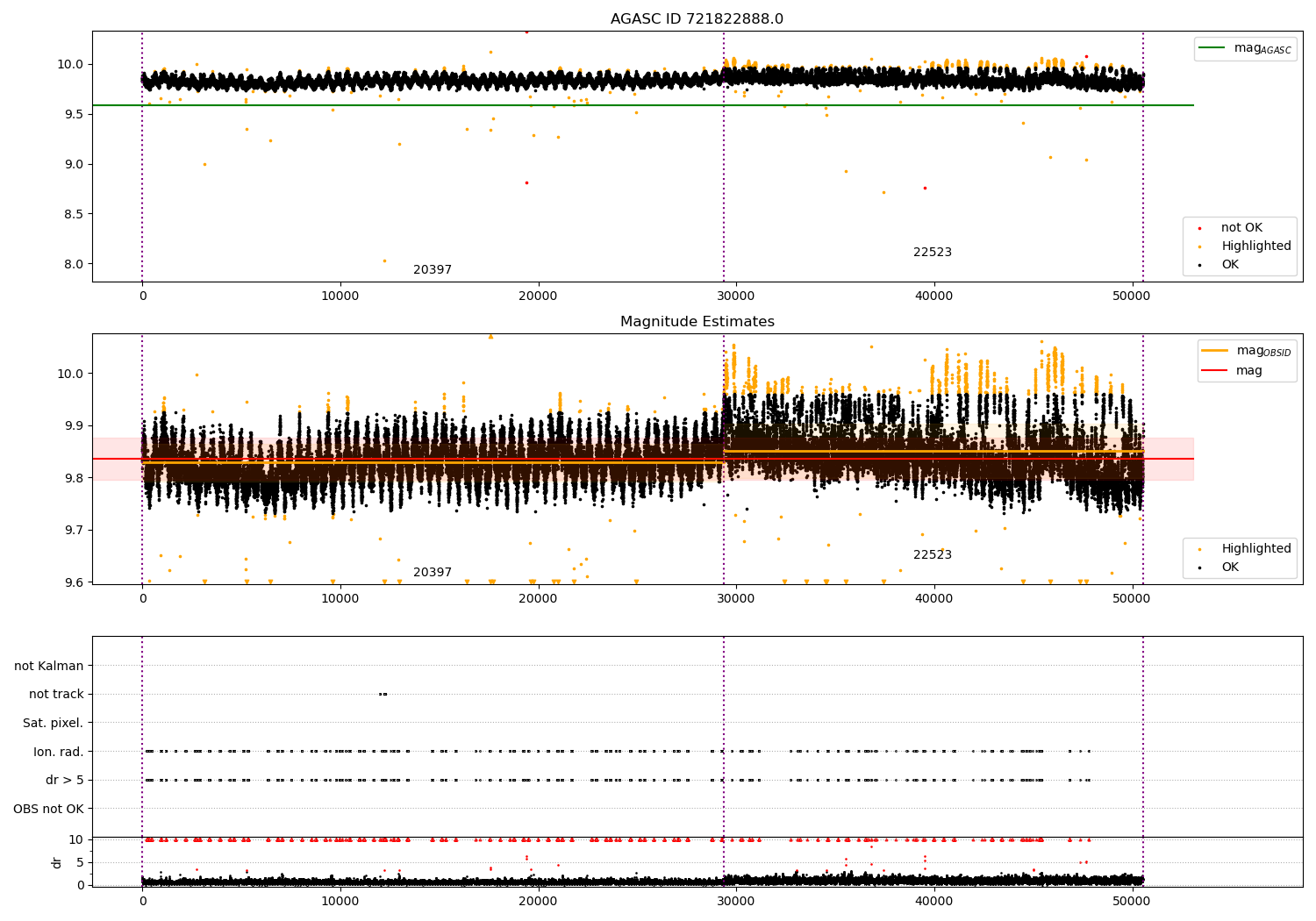Click 'Highlighted' legend text in top plot
This screenshot has height=921, width=1316.
tap(1255, 246)
